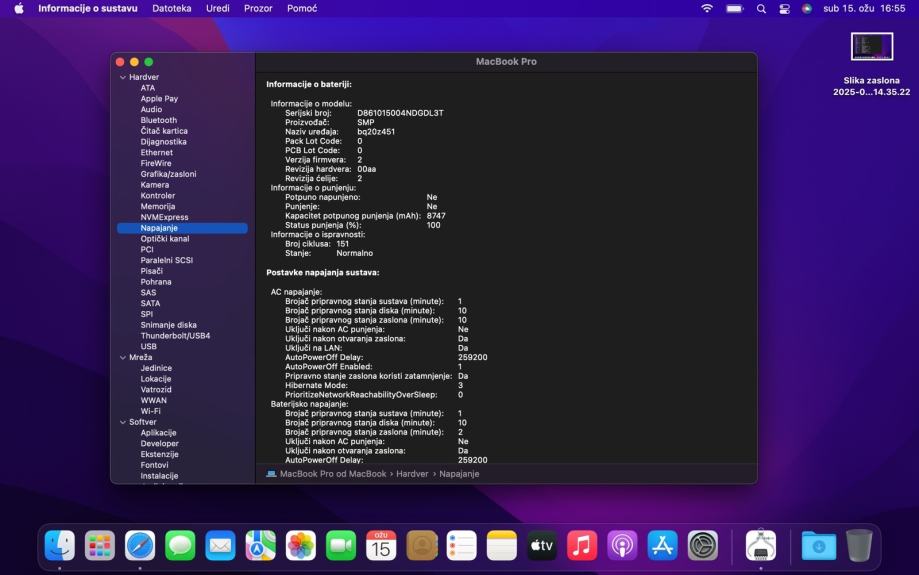Select Slika zaslona thumbnail on desktop
Image resolution: width=919 pixels, height=575 pixels.
click(x=872, y=46)
